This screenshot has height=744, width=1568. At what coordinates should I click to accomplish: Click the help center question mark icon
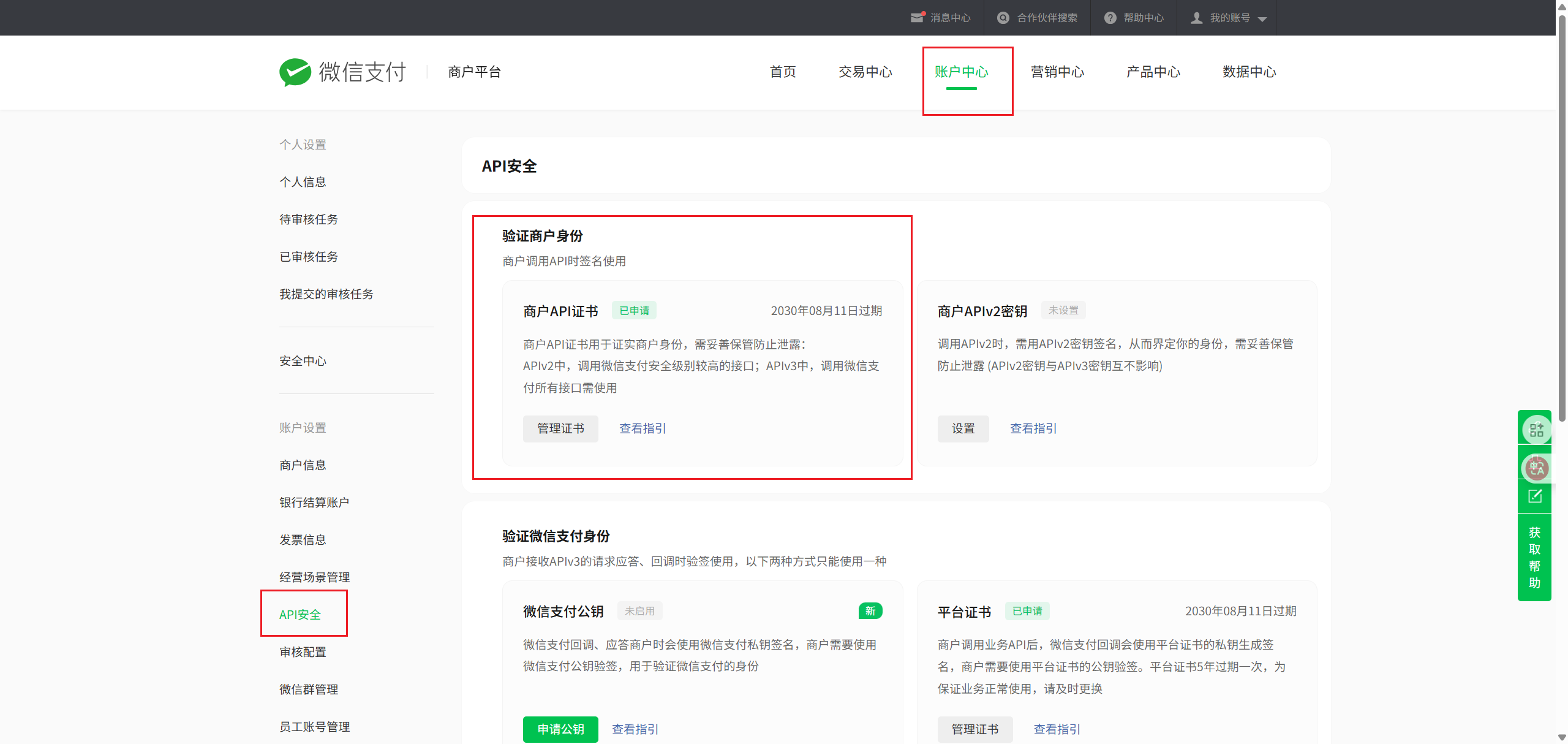[x=1110, y=18]
